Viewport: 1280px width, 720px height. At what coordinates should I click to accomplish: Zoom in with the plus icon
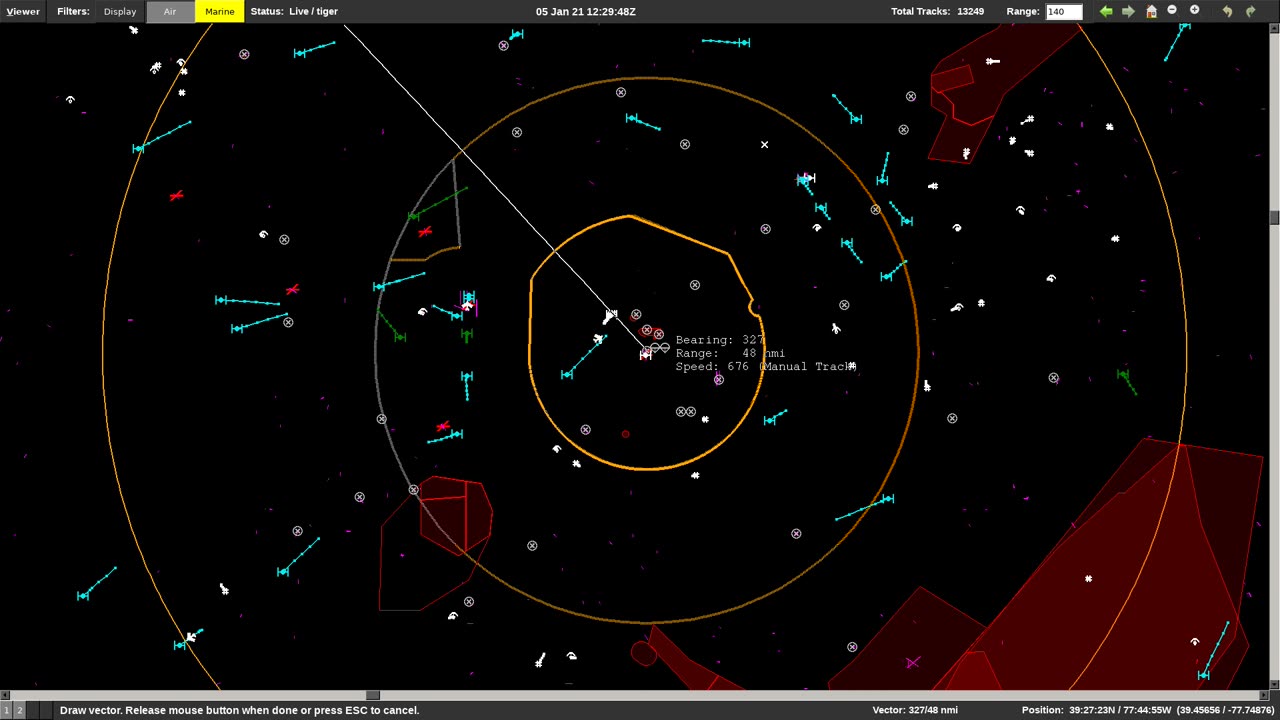coord(1194,10)
